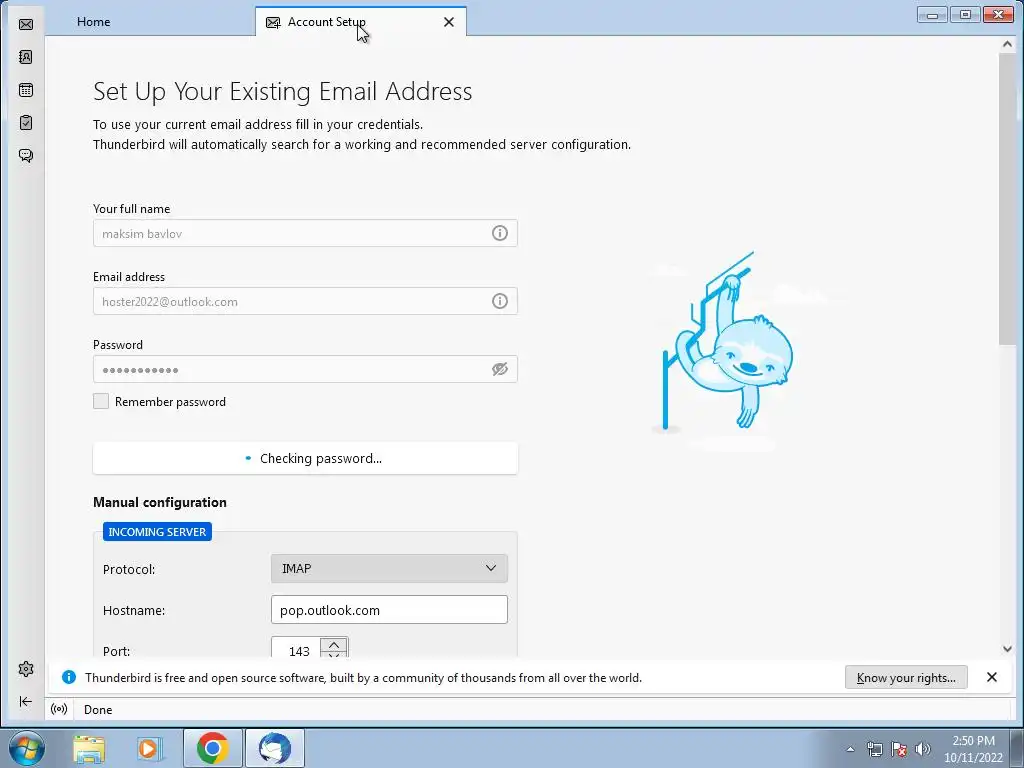This screenshot has width=1024, height=768.
Task: Click the volume speaker tray icon
Action: tap(923, 749)
